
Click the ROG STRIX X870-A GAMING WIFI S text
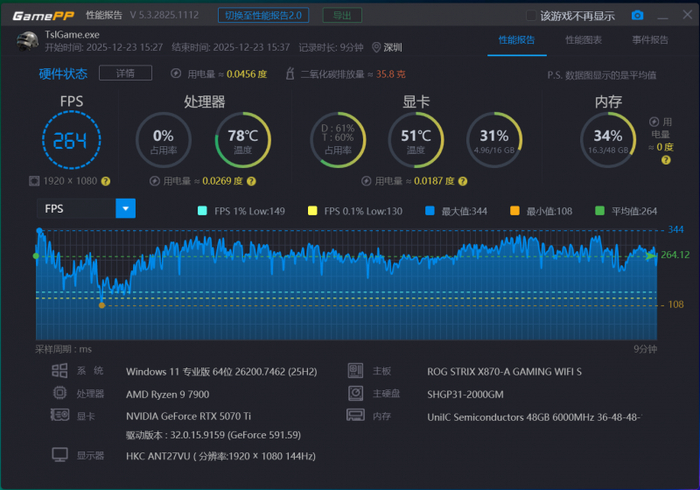point(504,372)
